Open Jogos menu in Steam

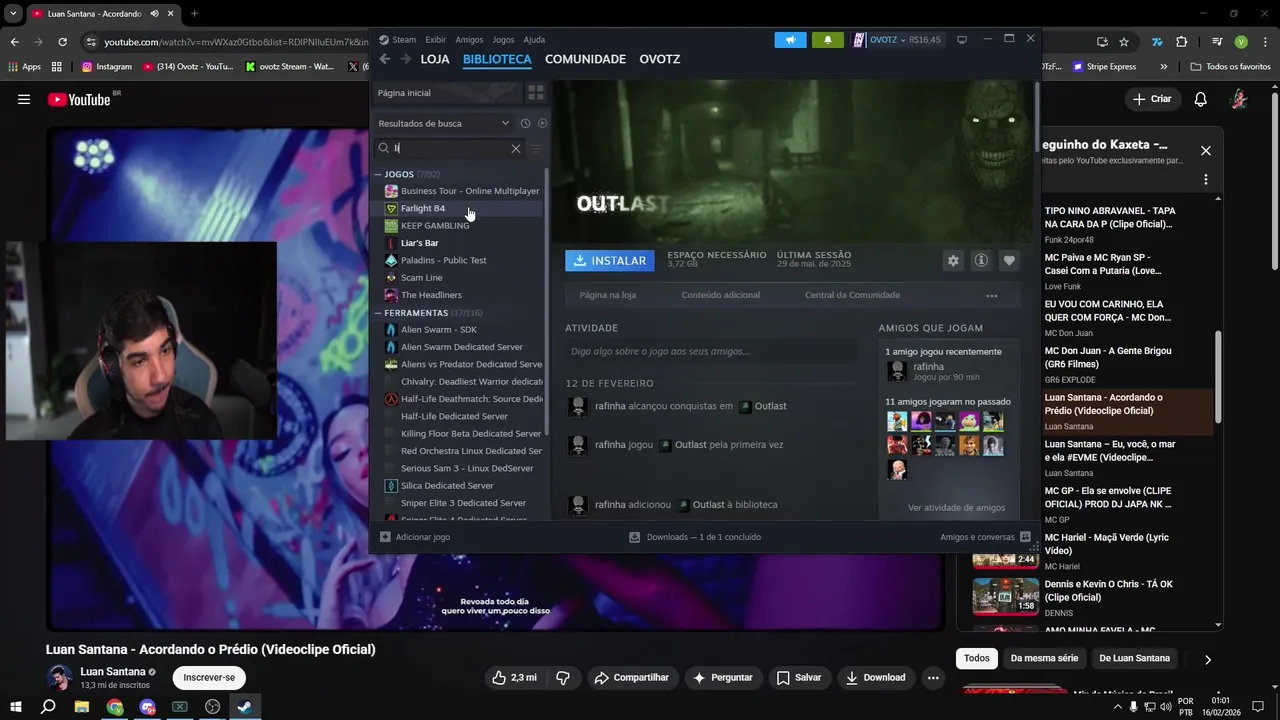click(503, 40)
